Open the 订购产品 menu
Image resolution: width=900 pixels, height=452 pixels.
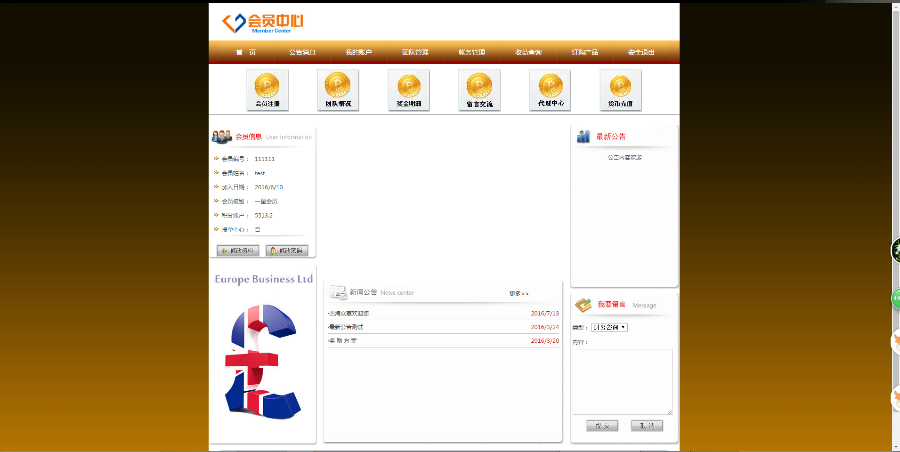(x=585, y=52)
